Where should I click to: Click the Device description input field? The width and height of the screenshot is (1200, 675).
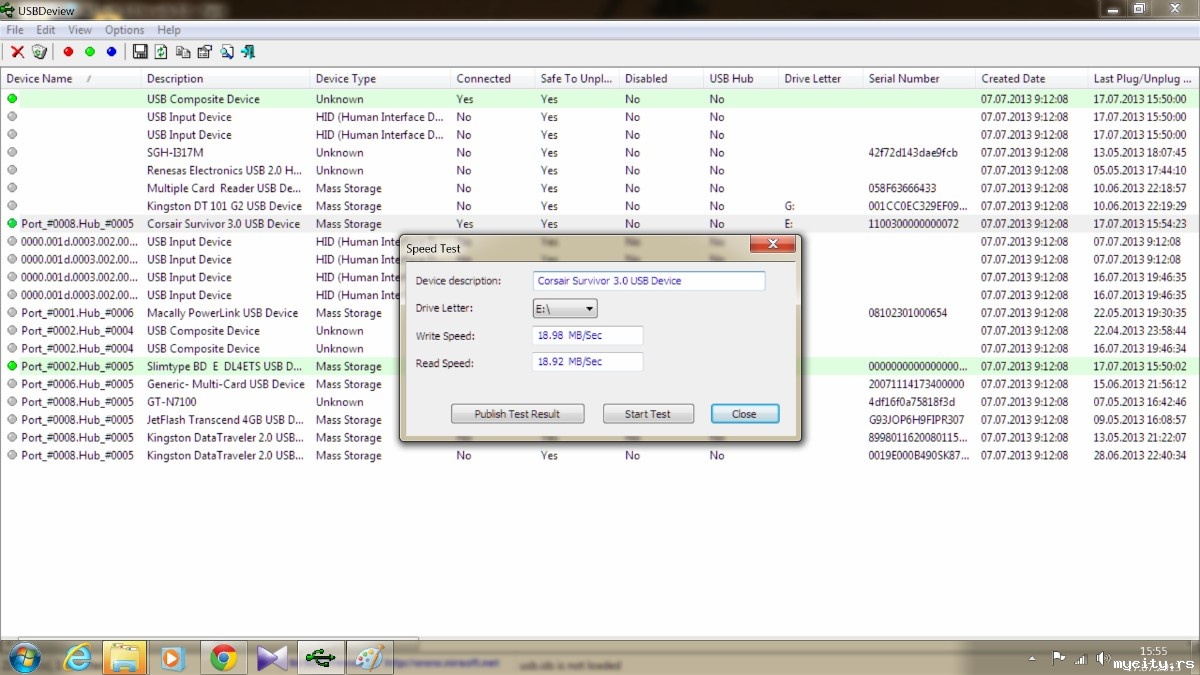point(649,281)
